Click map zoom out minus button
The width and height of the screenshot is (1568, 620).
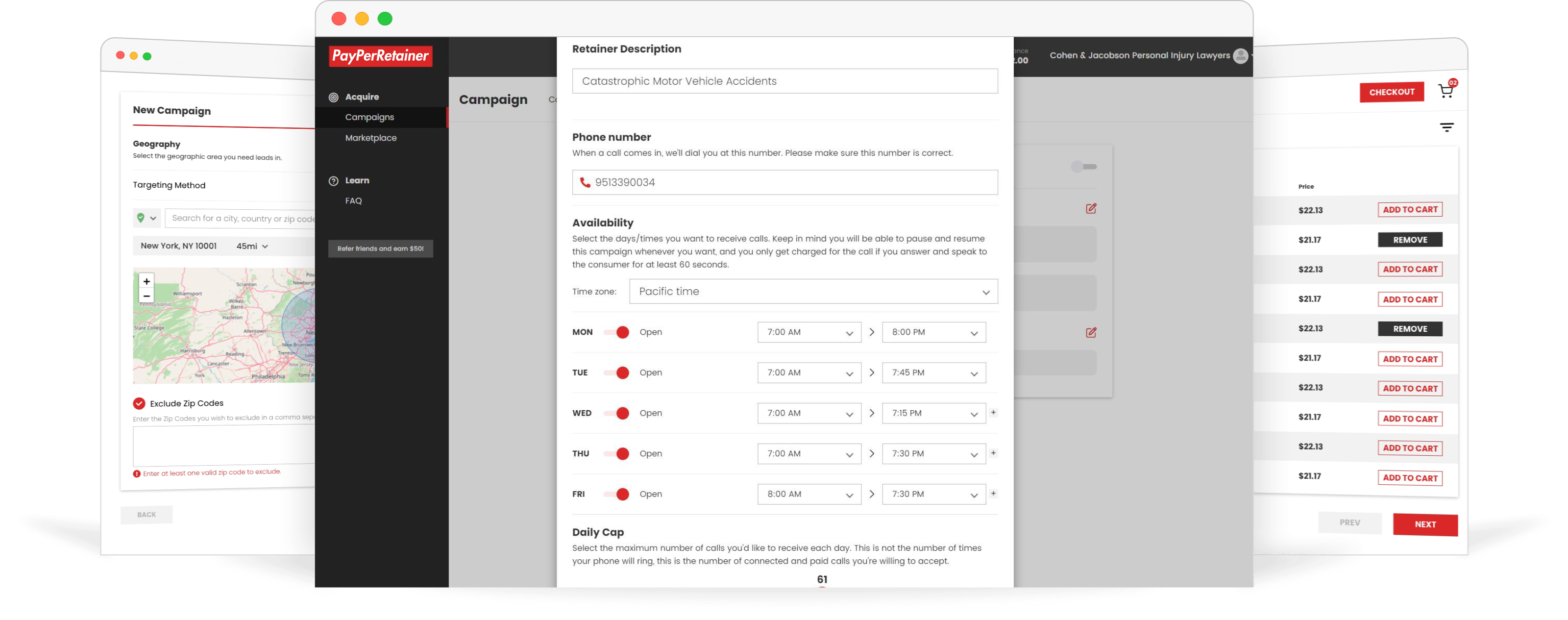[147, 296]
